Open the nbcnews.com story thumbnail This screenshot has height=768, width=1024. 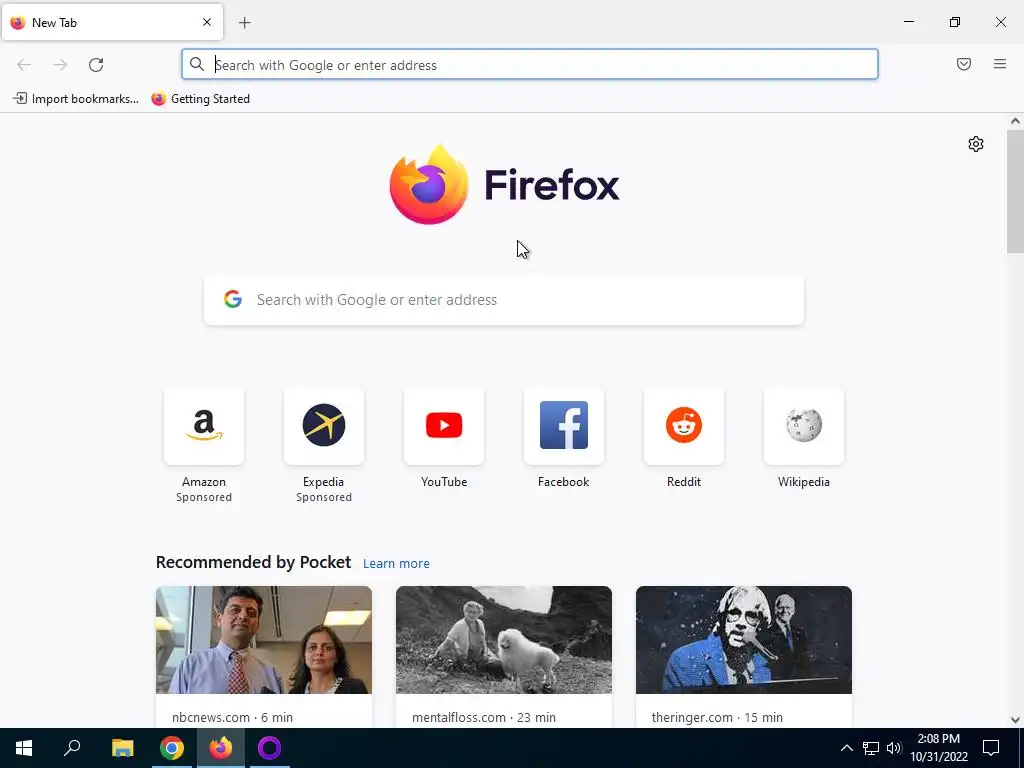tap(264, 640)
